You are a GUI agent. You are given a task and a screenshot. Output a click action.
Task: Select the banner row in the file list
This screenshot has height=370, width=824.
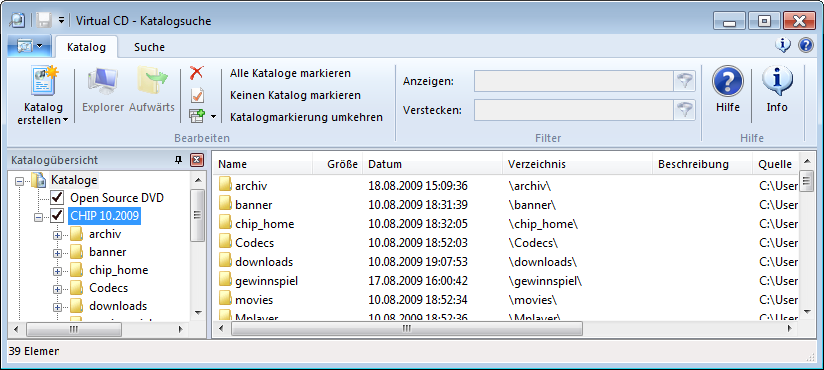[506, 204]
